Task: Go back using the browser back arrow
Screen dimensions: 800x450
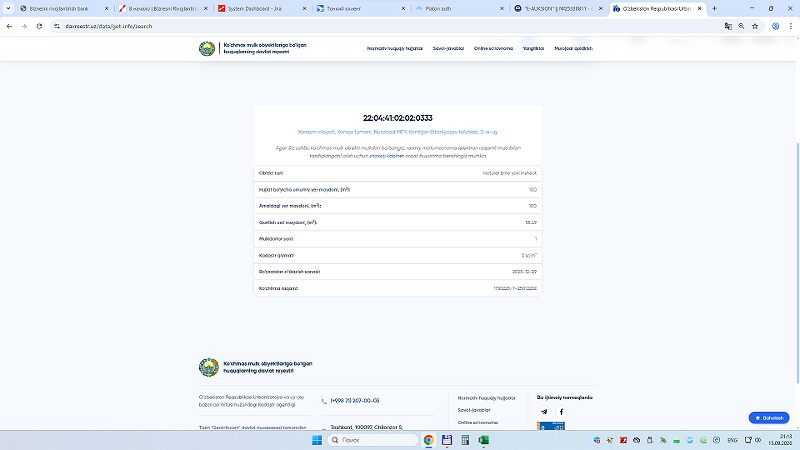Action: click(9, 26)
